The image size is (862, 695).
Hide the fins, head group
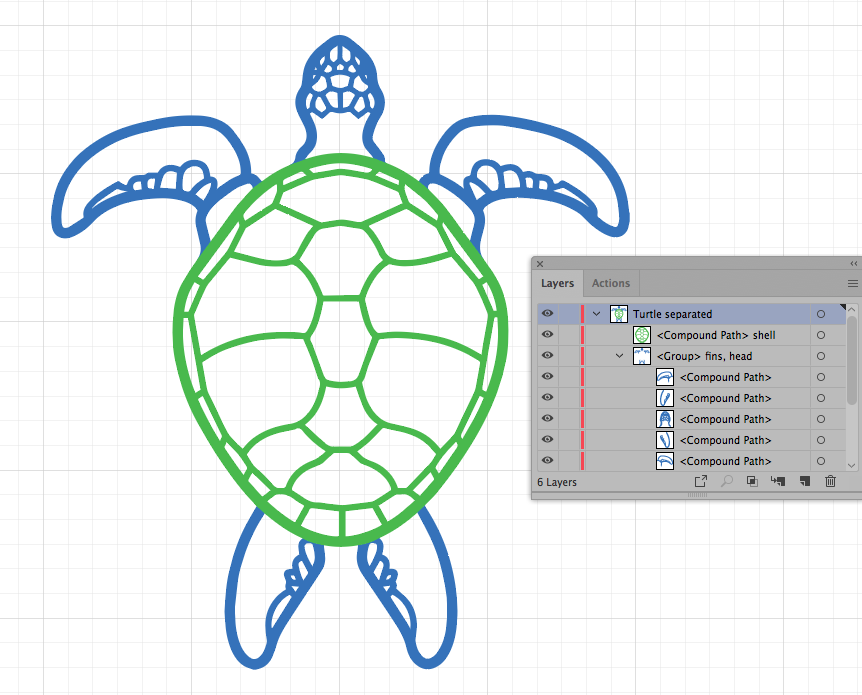tap(547, 356)
